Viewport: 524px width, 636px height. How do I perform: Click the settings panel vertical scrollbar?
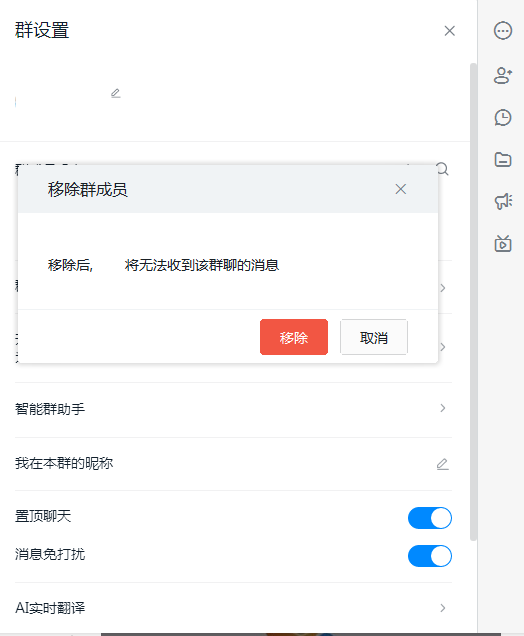473,302
